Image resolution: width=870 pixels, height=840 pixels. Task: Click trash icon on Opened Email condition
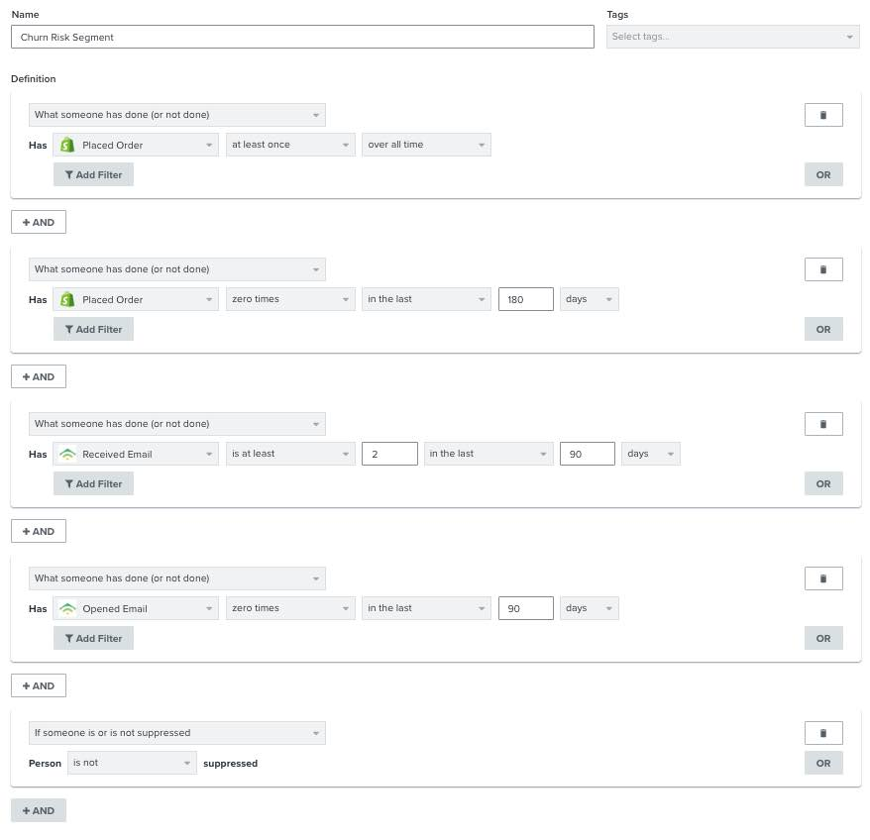click(x=823, y=578)
